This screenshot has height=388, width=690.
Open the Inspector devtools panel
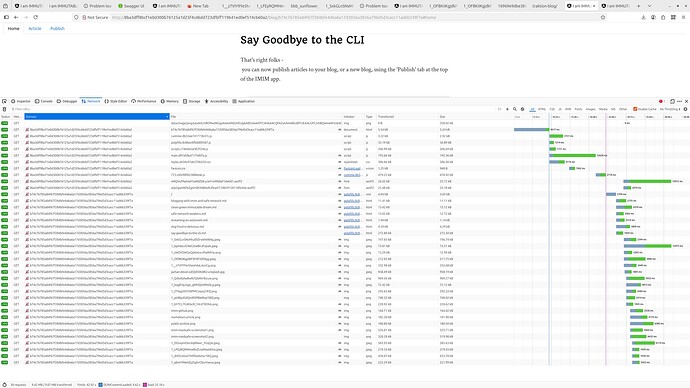coord(21,101)
